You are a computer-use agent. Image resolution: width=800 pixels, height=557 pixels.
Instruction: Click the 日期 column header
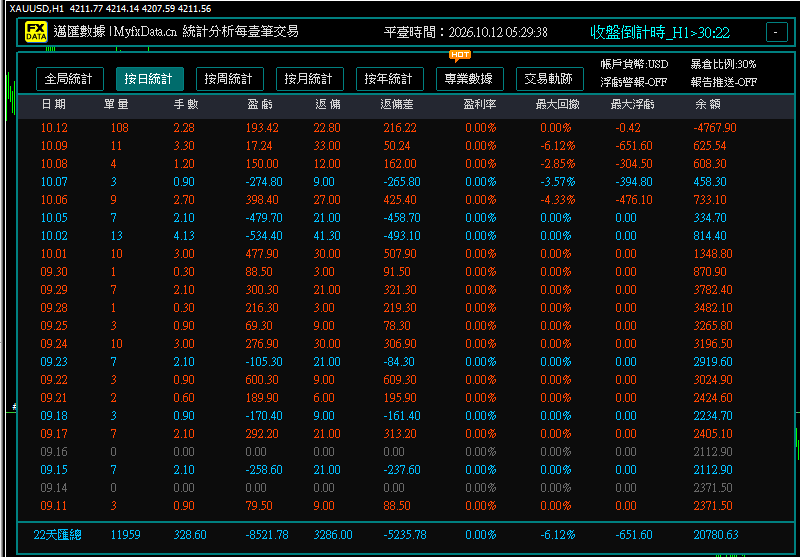54,105
